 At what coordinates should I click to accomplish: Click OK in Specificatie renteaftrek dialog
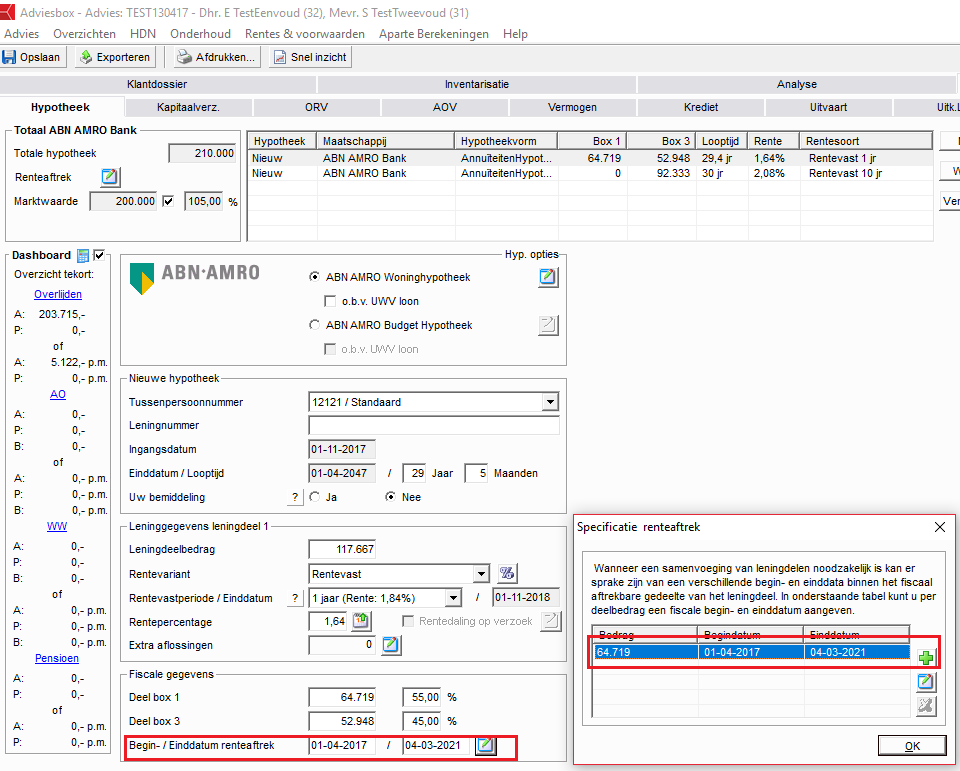click(912, 745)
